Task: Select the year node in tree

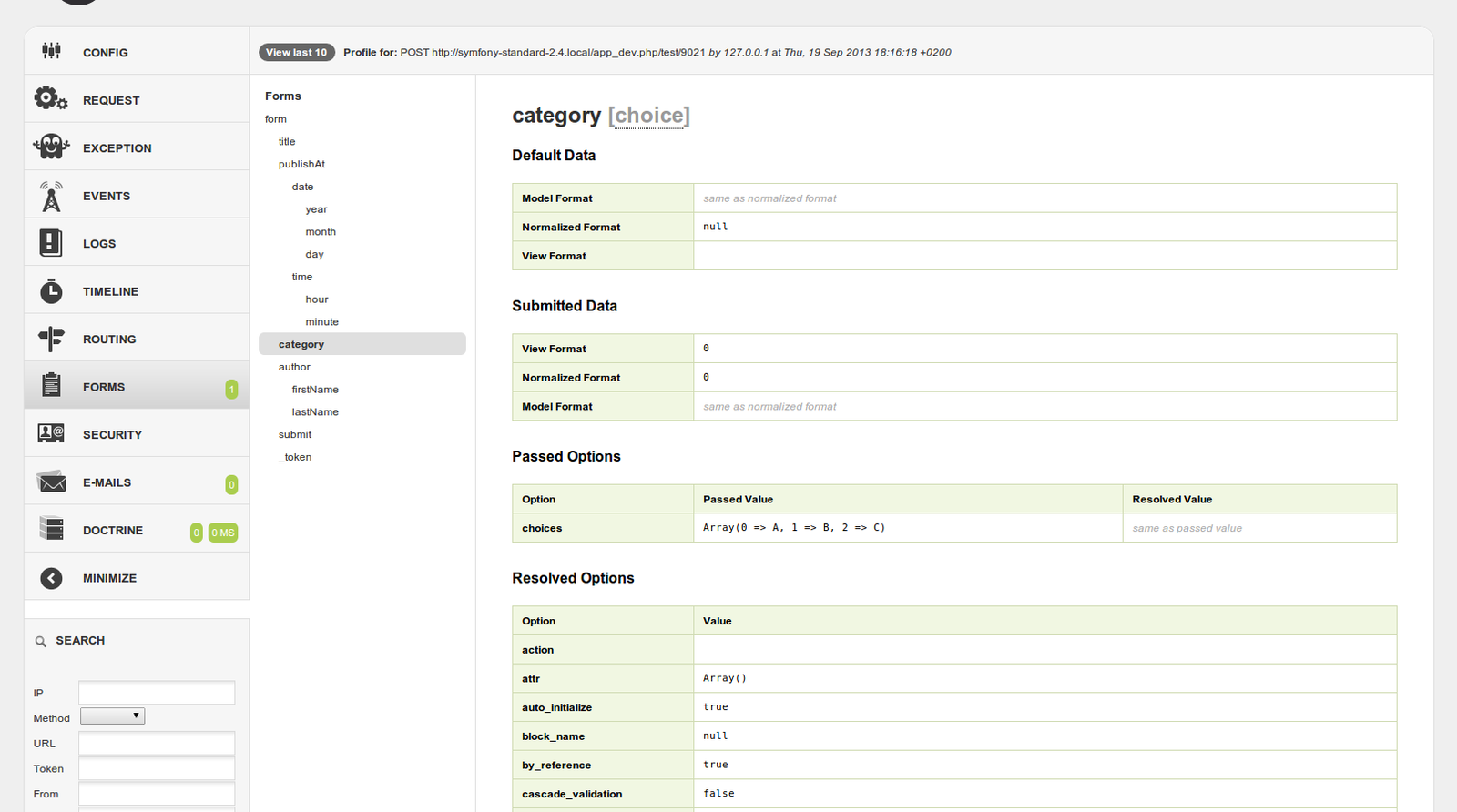Action: click(316, 209)
